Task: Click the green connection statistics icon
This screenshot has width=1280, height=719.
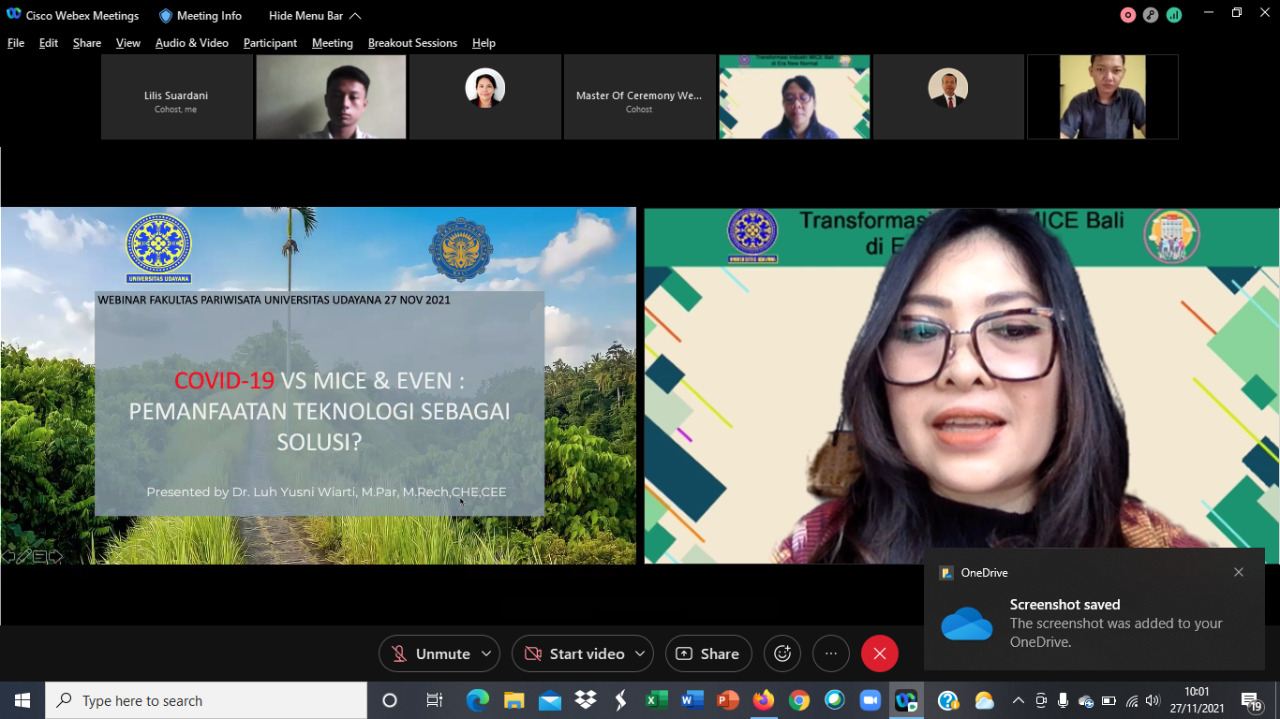Action: (1174, 15)
